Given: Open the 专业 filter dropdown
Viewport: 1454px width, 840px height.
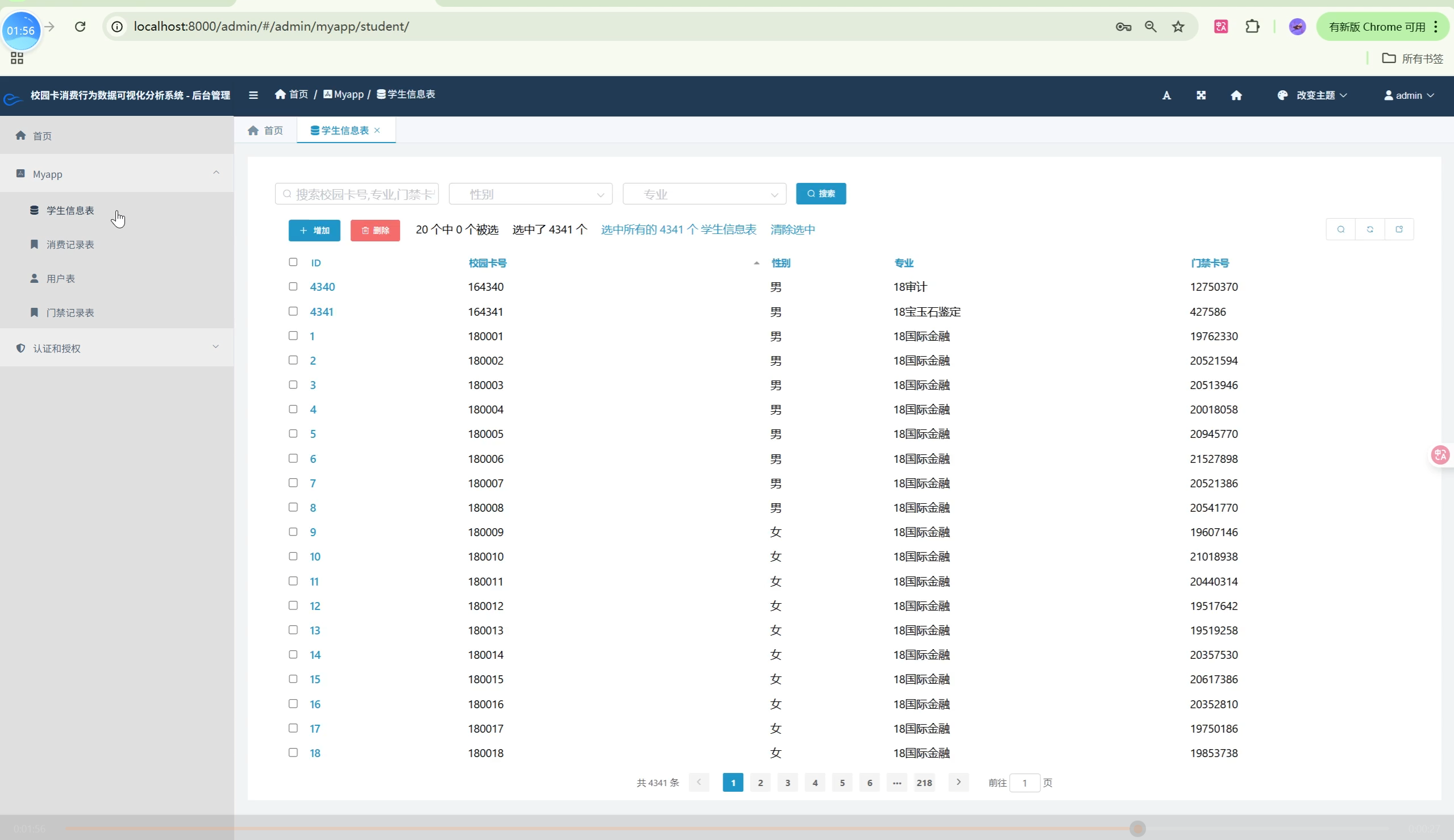Looking at the screenshot, I should [704, 194].
